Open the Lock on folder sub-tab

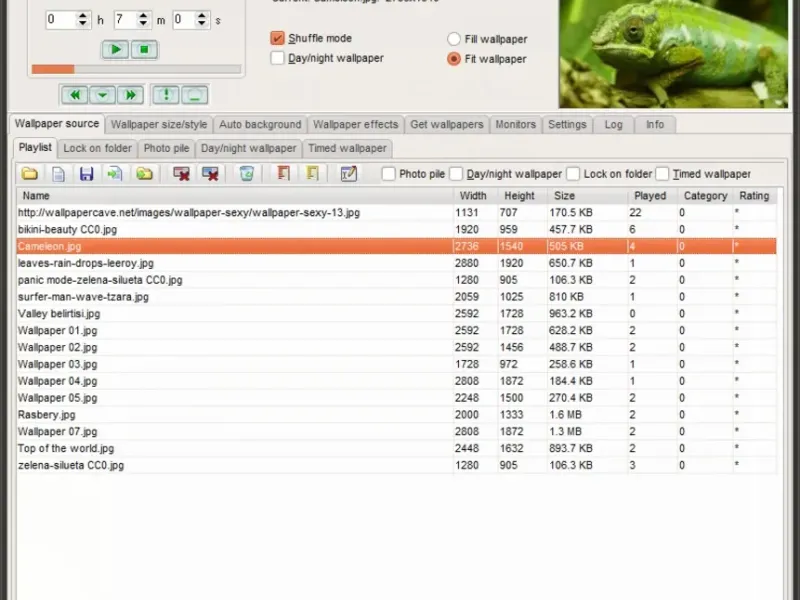pos(97,148)
